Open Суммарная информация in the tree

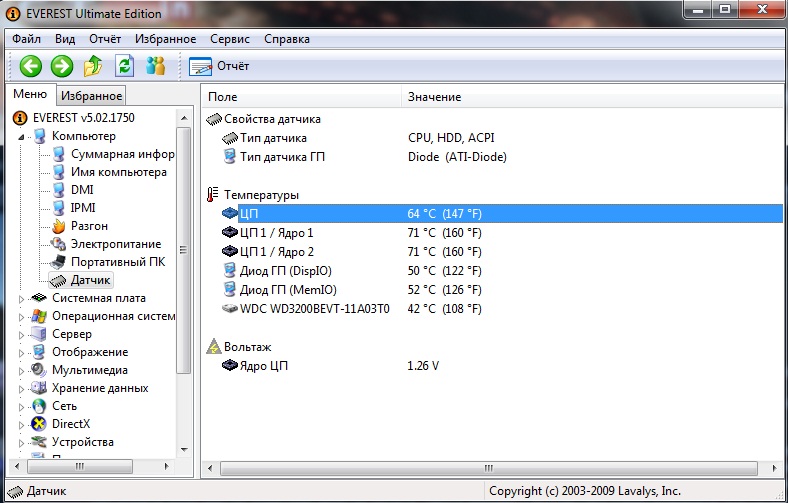click(x=123, y=154)
